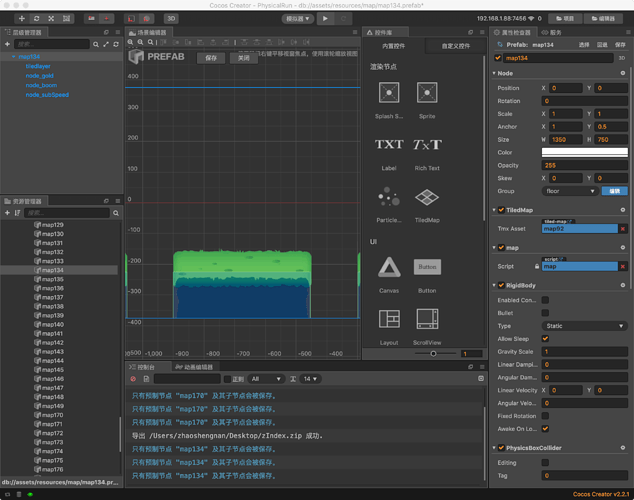
Task: Uncheck the Allow Sleep checkbox
Action: coord(545,339)
